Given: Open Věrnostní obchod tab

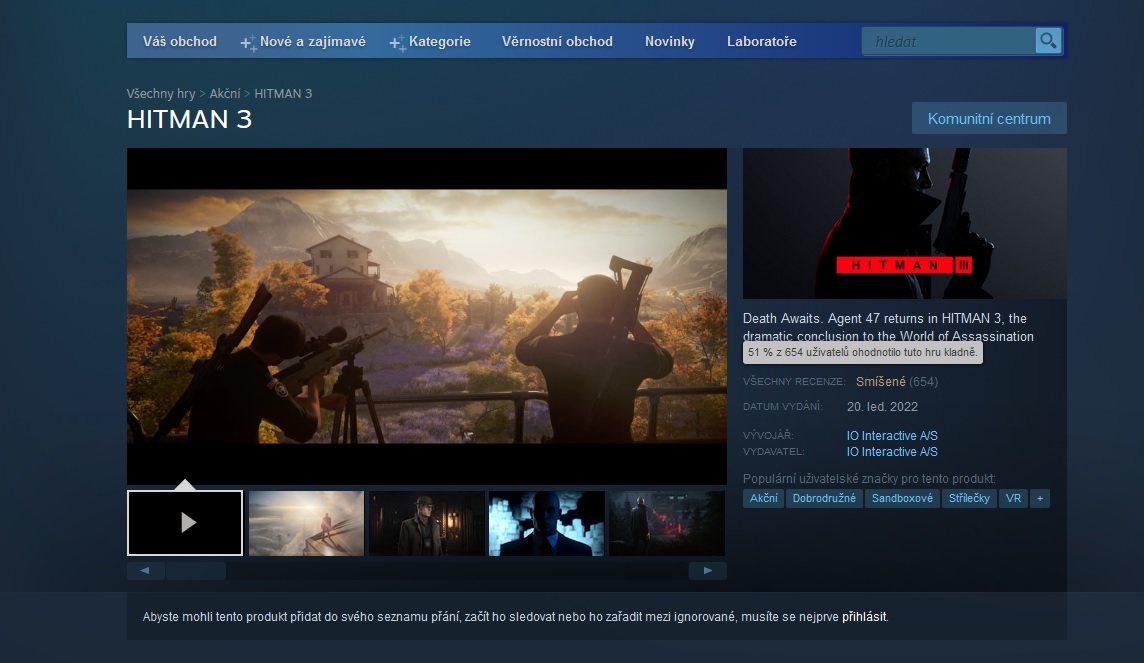Looking at the screenshot, I should (557, 42).
